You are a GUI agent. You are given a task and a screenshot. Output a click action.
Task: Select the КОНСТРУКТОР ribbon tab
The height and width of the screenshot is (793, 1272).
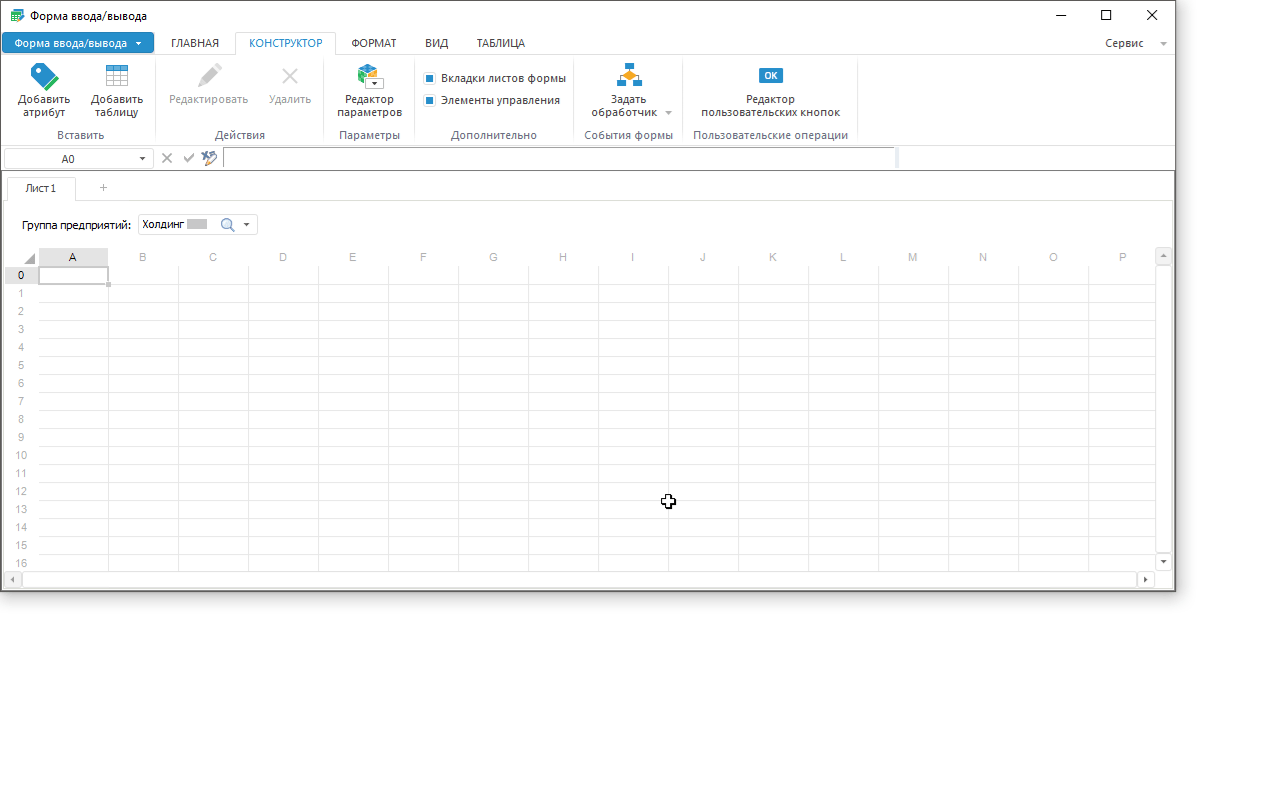286,43
